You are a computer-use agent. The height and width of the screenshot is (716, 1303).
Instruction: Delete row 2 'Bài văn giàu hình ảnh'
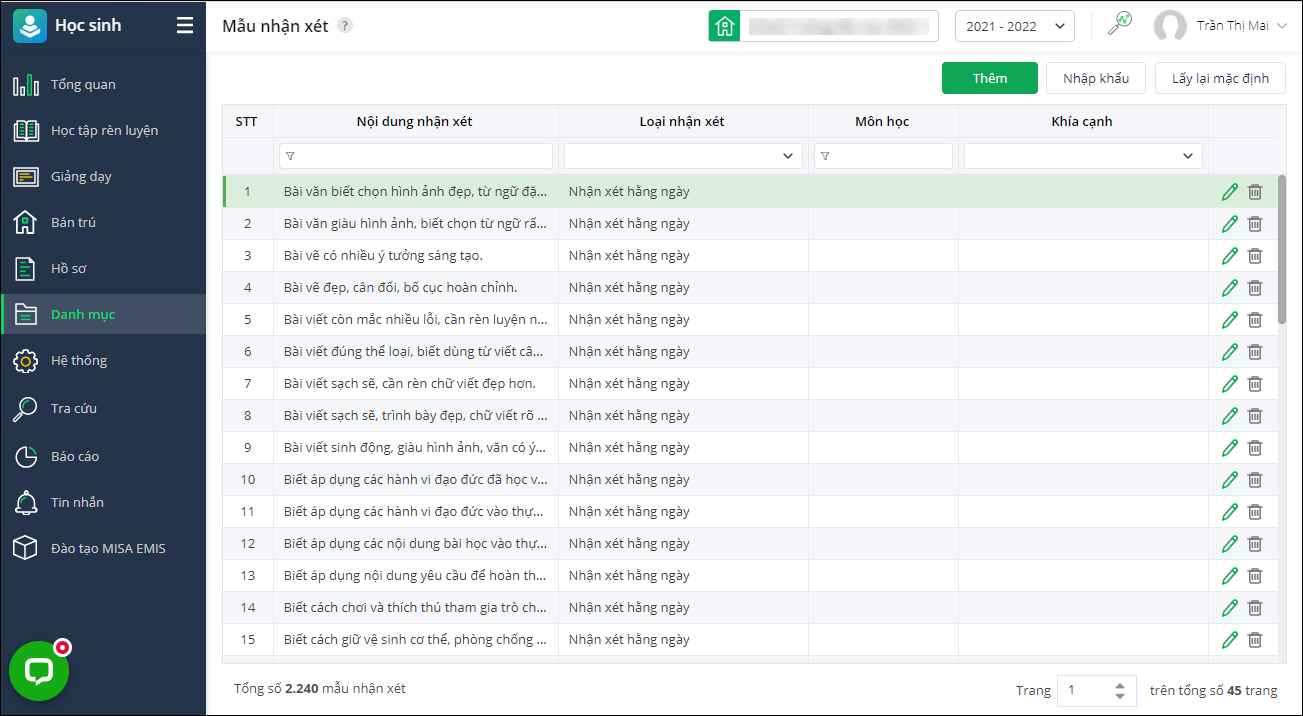[x=1255, y=224]
